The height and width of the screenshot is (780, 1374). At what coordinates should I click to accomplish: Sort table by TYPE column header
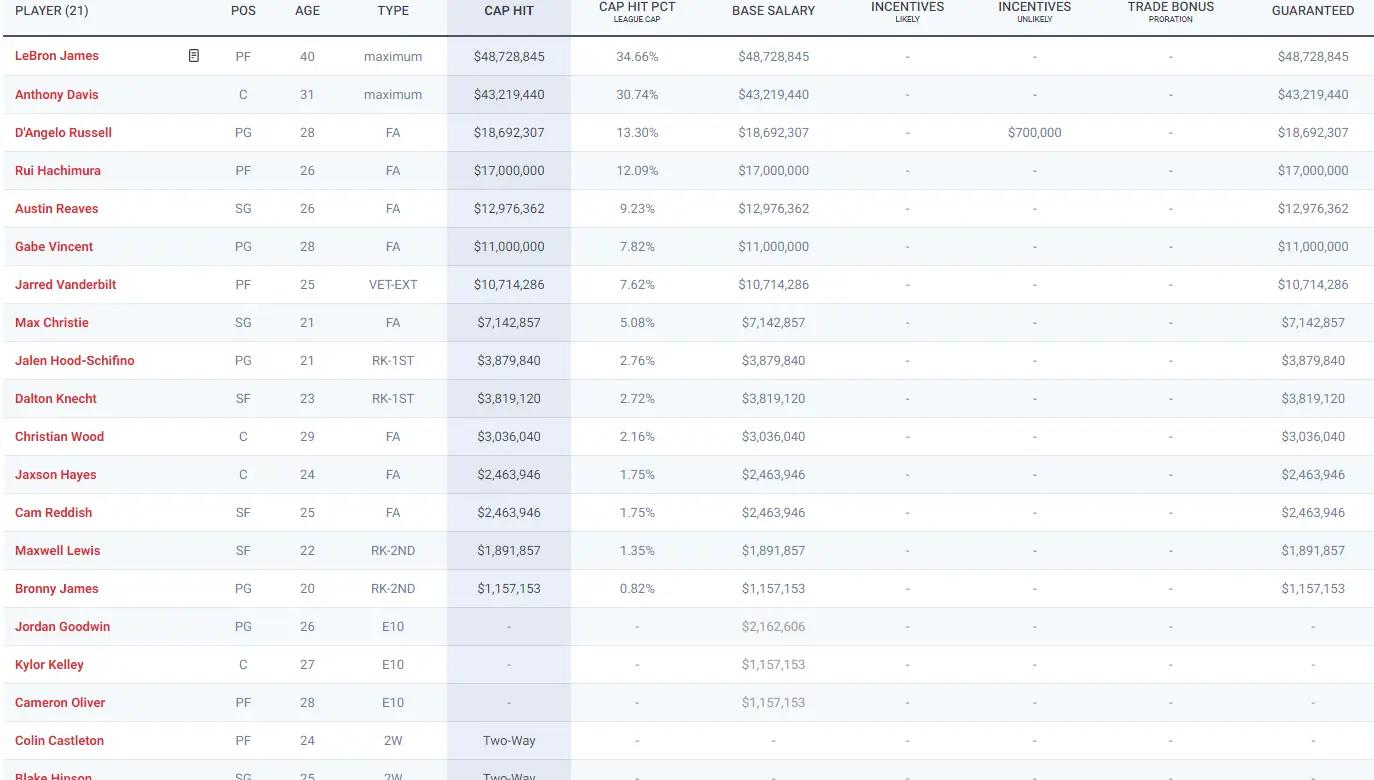pyautogui.click(x=393, y=11)
